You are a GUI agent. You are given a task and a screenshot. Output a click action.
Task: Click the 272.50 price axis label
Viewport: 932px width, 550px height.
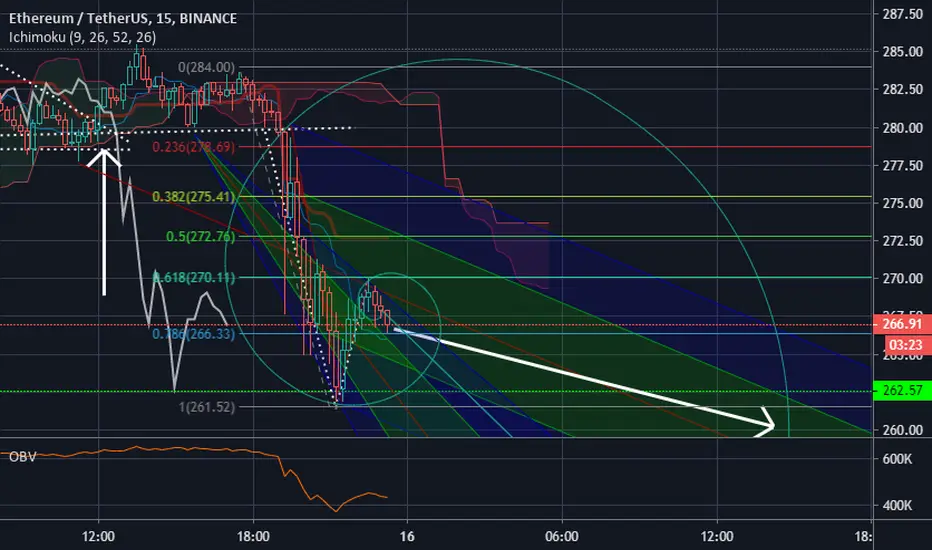pos(902,241)
